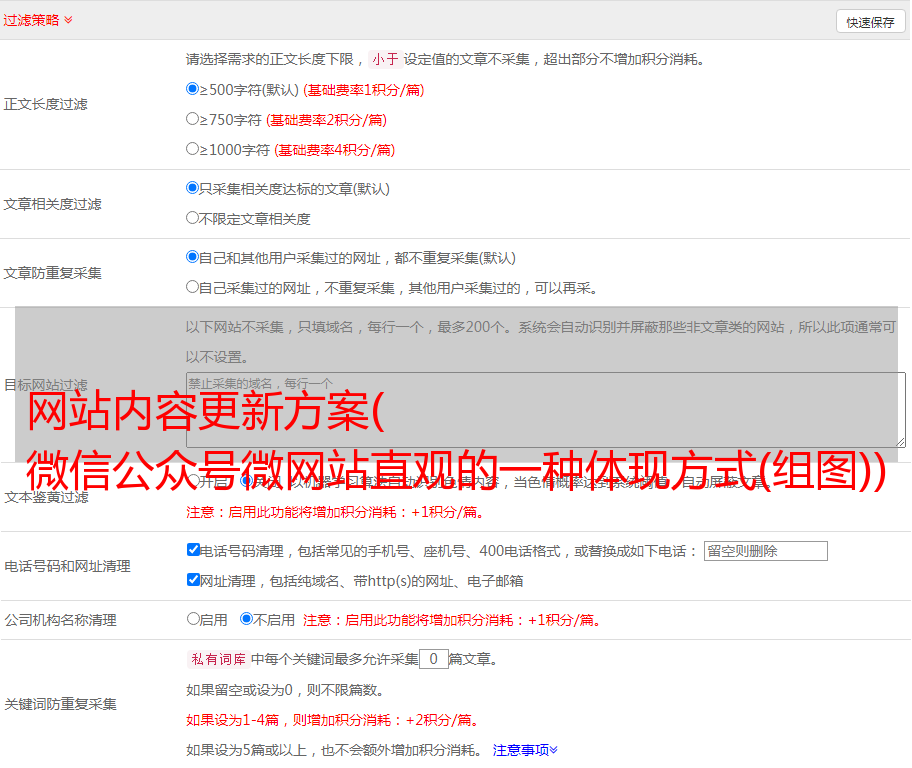Focus the 留空则删除 replacement phone field
The image size is (912, 768).
(765, 551)
